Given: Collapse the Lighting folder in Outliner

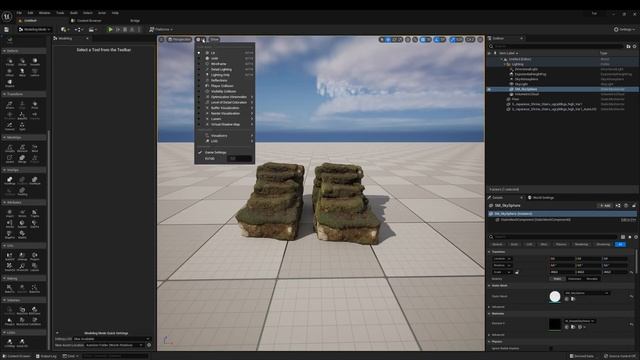Looking at the screenshot, I should [x=505, y=64].
